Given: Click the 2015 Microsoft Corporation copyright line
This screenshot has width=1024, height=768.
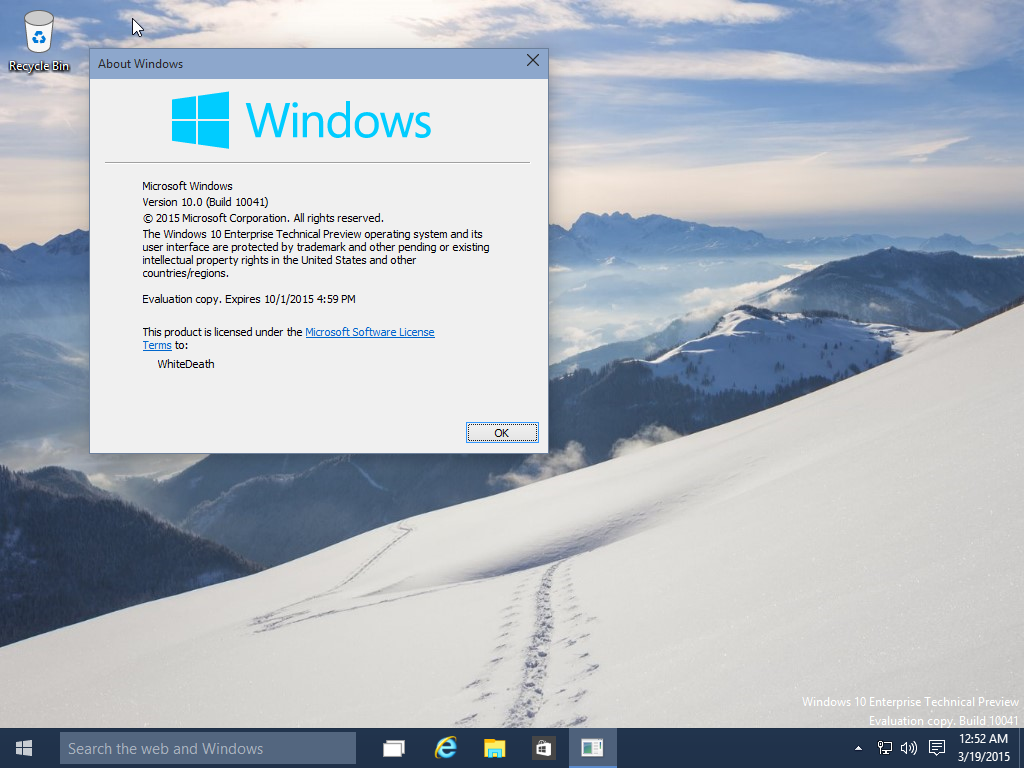Looking at the screenshot, I should coord(263,218).
